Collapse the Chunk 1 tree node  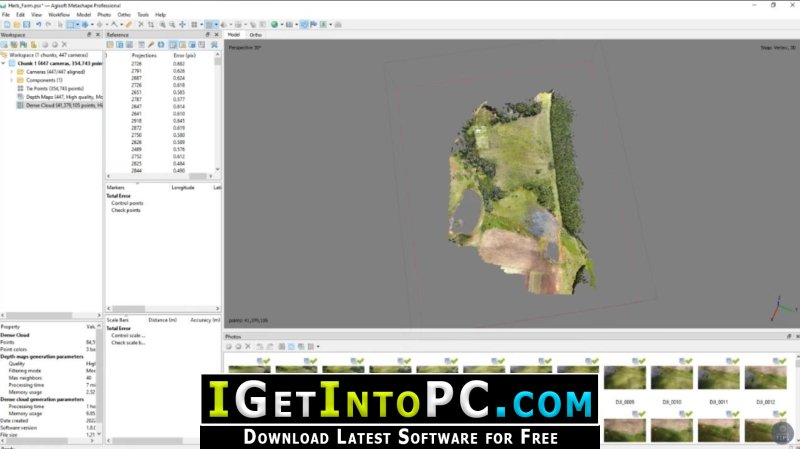(4, 63)
